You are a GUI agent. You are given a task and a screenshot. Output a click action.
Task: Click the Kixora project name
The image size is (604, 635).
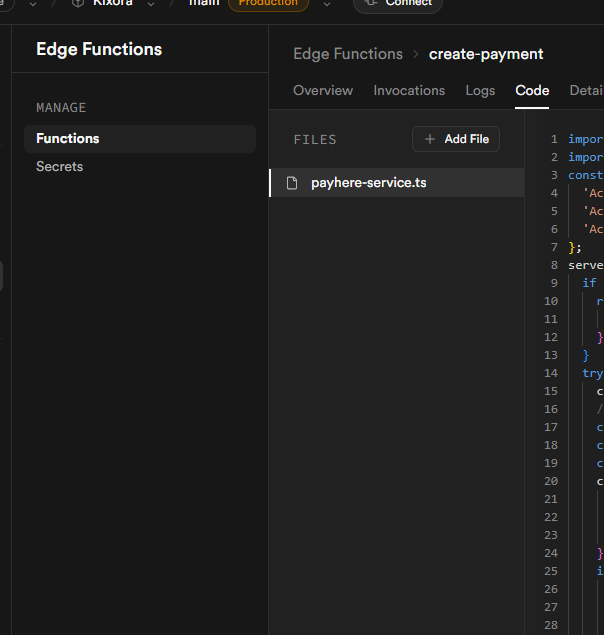pos(113,3)
